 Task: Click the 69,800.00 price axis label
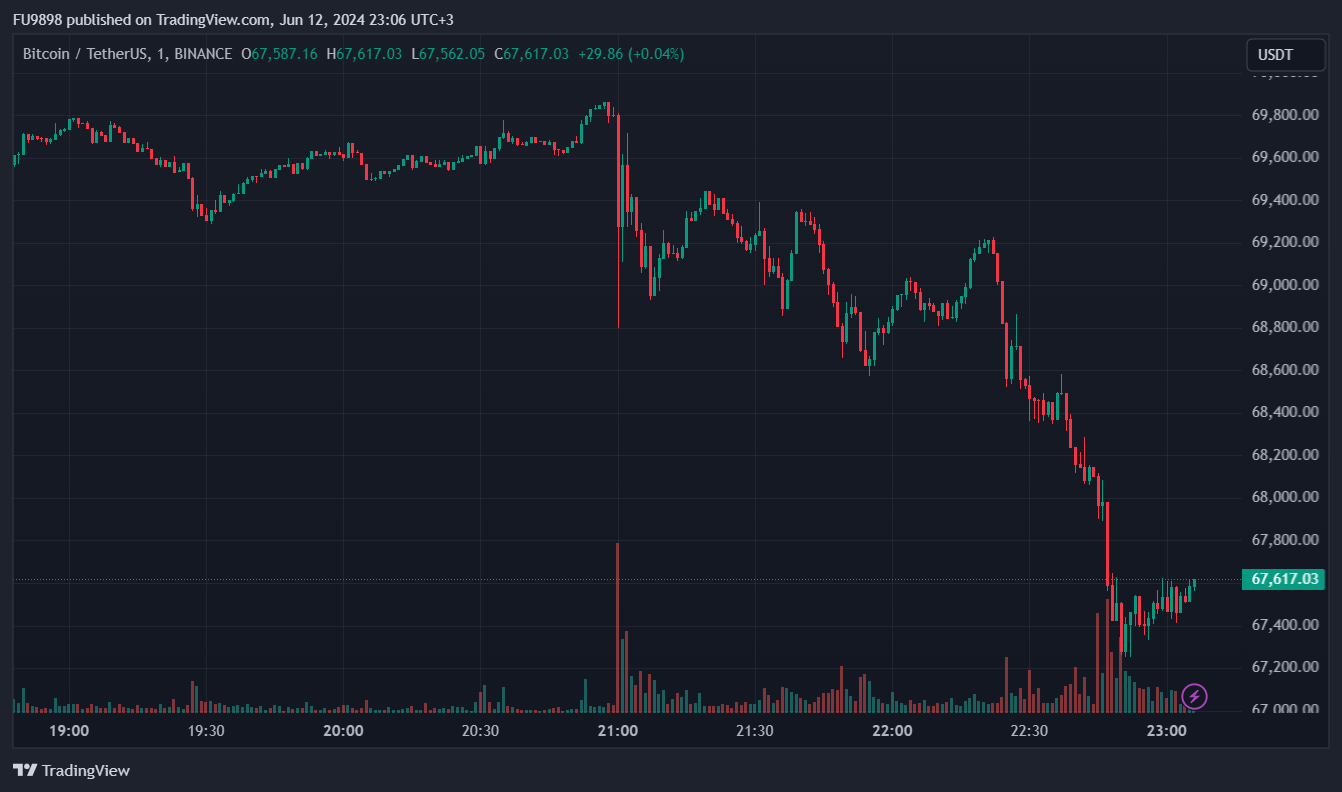click(x=1285, y=115)
